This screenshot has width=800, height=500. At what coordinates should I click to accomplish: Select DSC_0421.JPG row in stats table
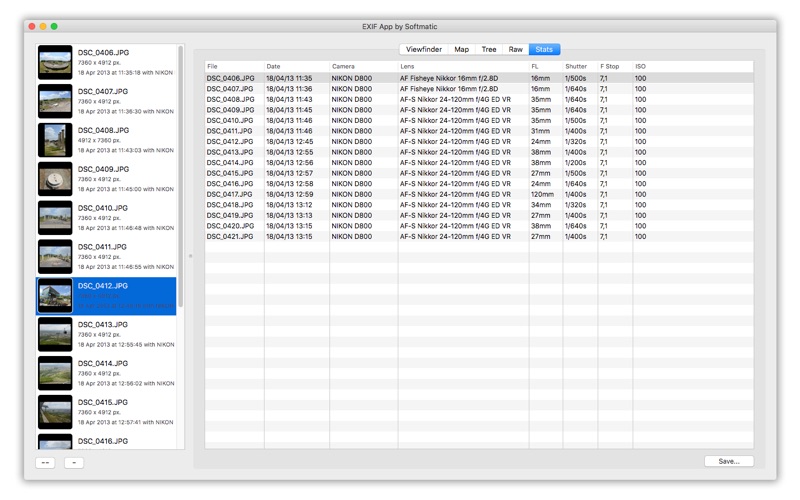479,236
